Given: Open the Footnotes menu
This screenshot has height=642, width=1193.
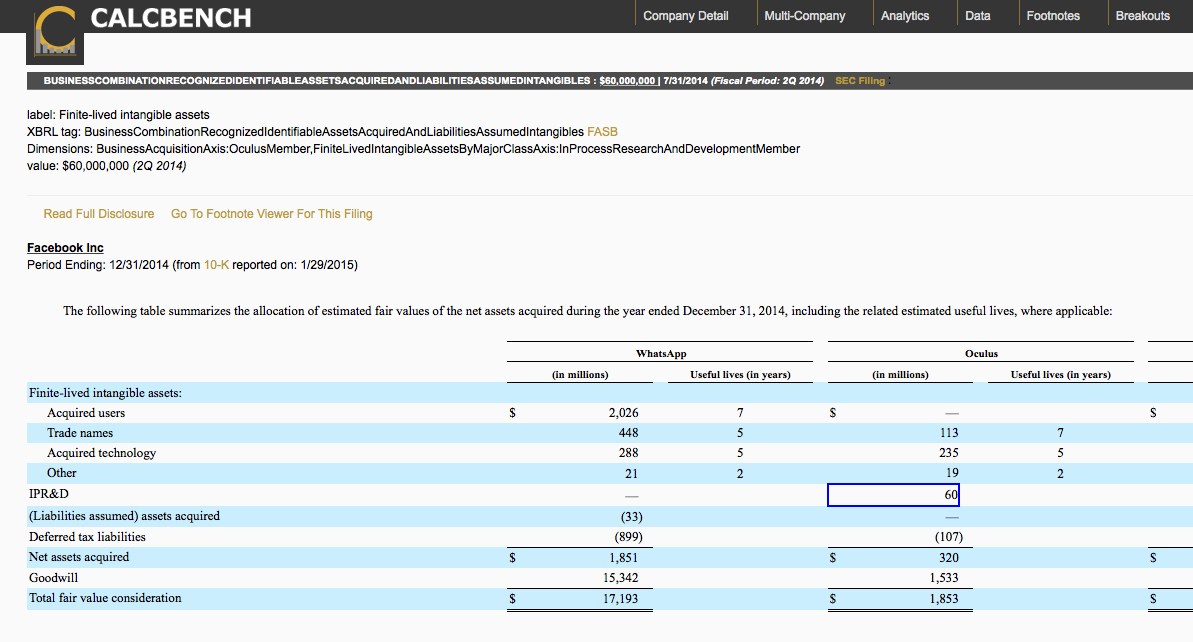Looking at the screenshot, I should click(1052, 16).
